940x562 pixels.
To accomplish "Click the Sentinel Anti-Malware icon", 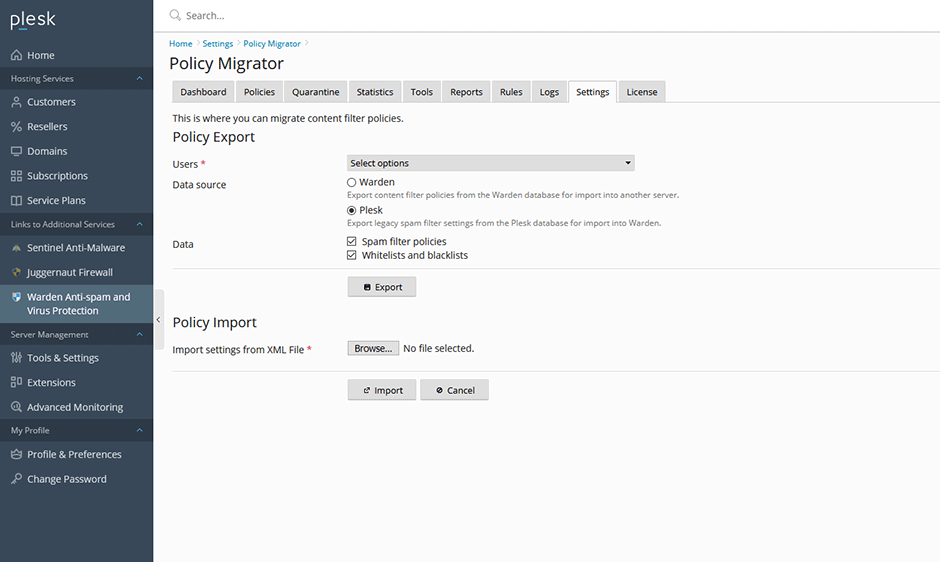I will tap(16, 248).
